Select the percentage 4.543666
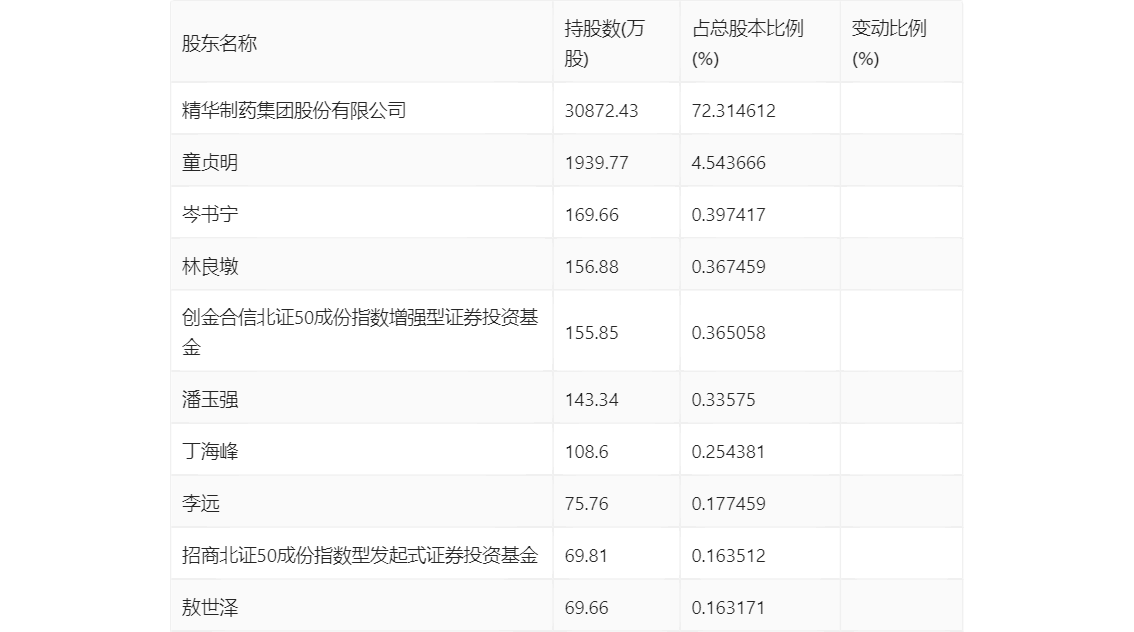Viewport: 1134px width, 632px height. 728,163
